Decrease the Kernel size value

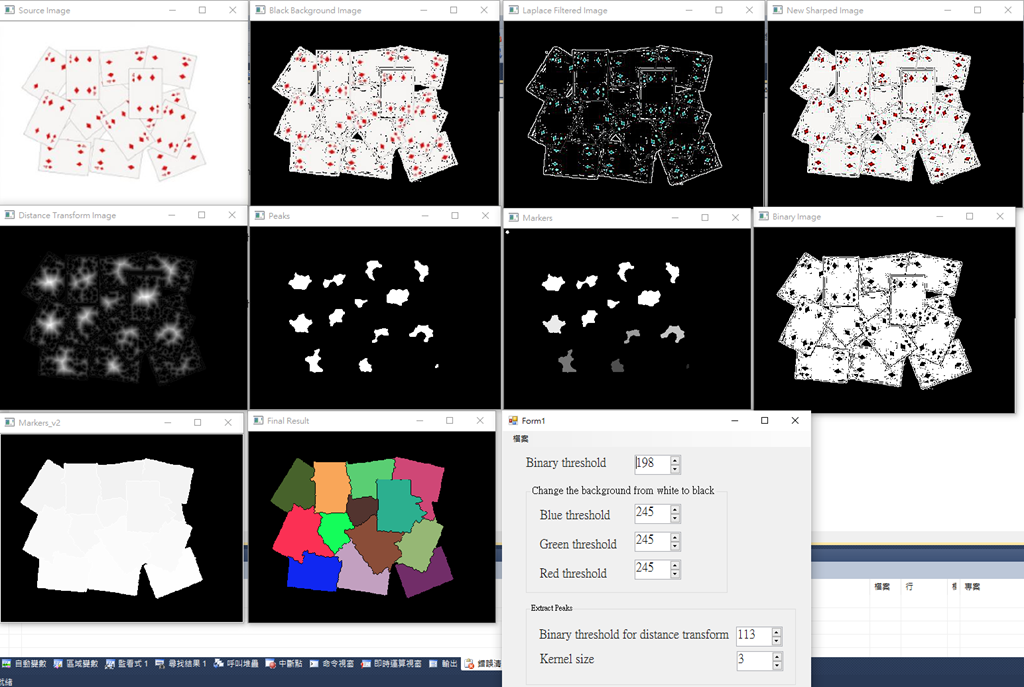point(776,665)
